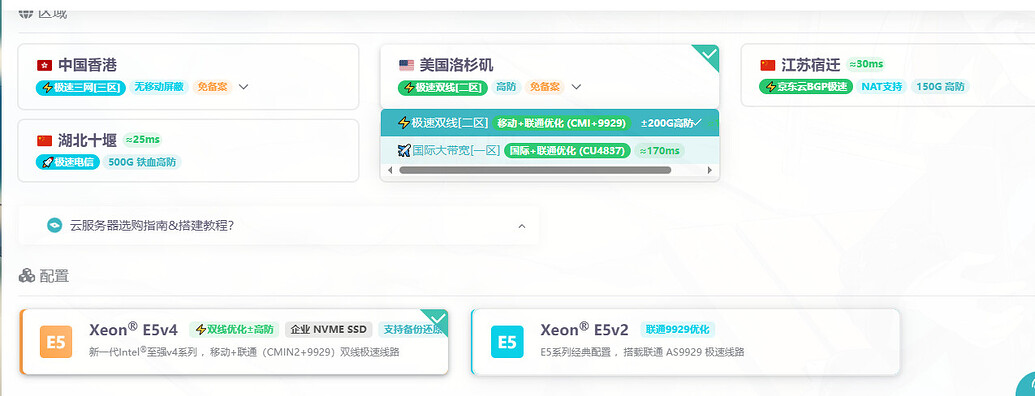This screenshot has height=396, width=1035.
Task: Click the orange E5 icon for Xeon E5v4
Action: (x=56, y=342)
